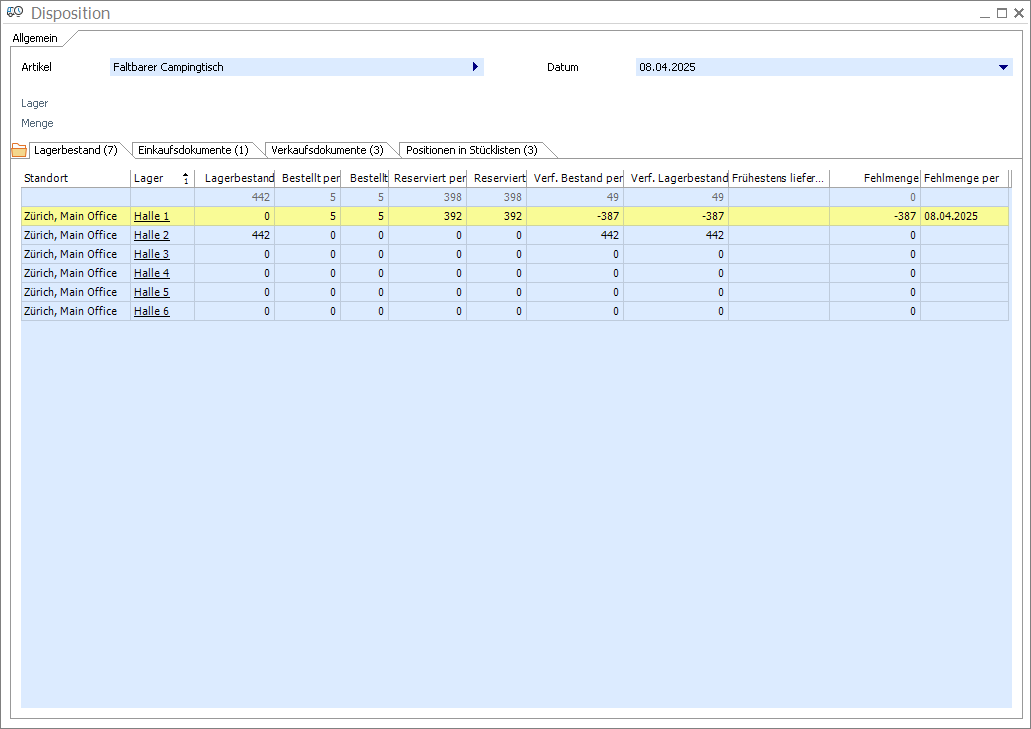This screenshot has height=729, width=1031.
Task: Open the Halle 2 warehouse link
Action: pos(151,235)
